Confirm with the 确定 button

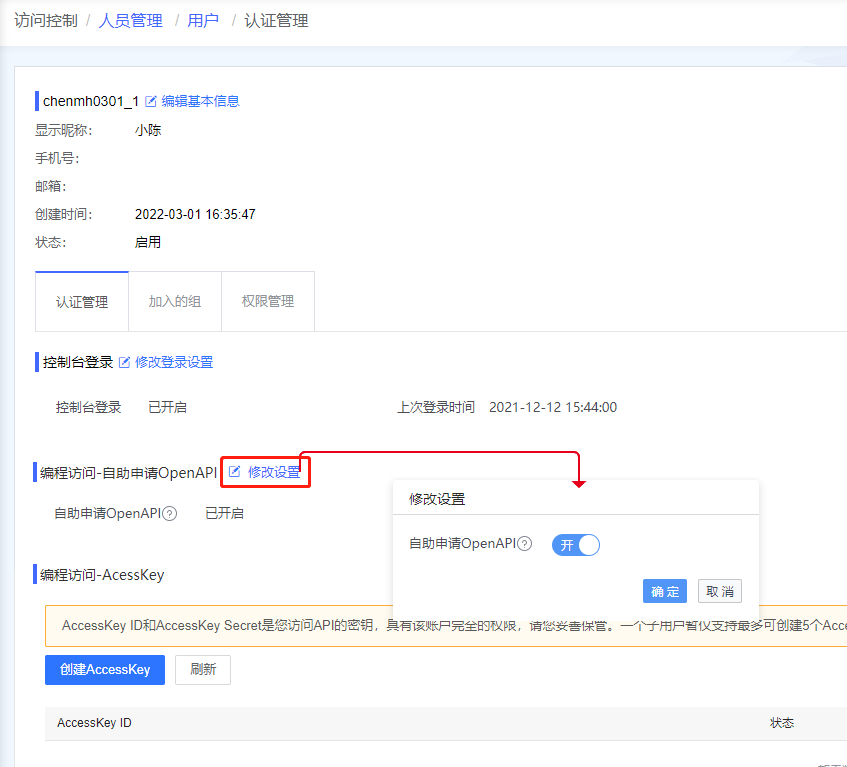(664, 591)
